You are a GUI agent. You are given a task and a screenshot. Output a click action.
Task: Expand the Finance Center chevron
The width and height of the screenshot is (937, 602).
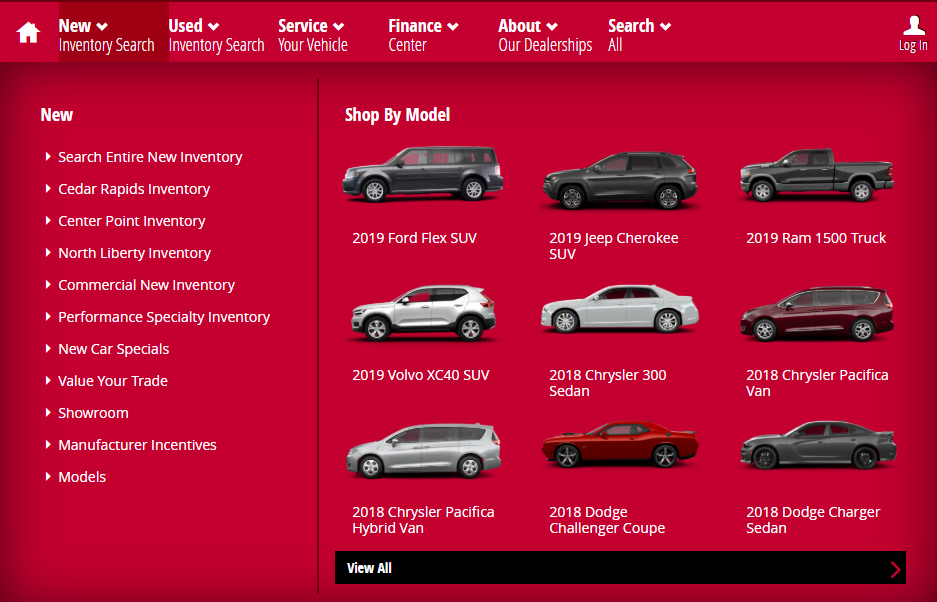click(x=454, y=25)
